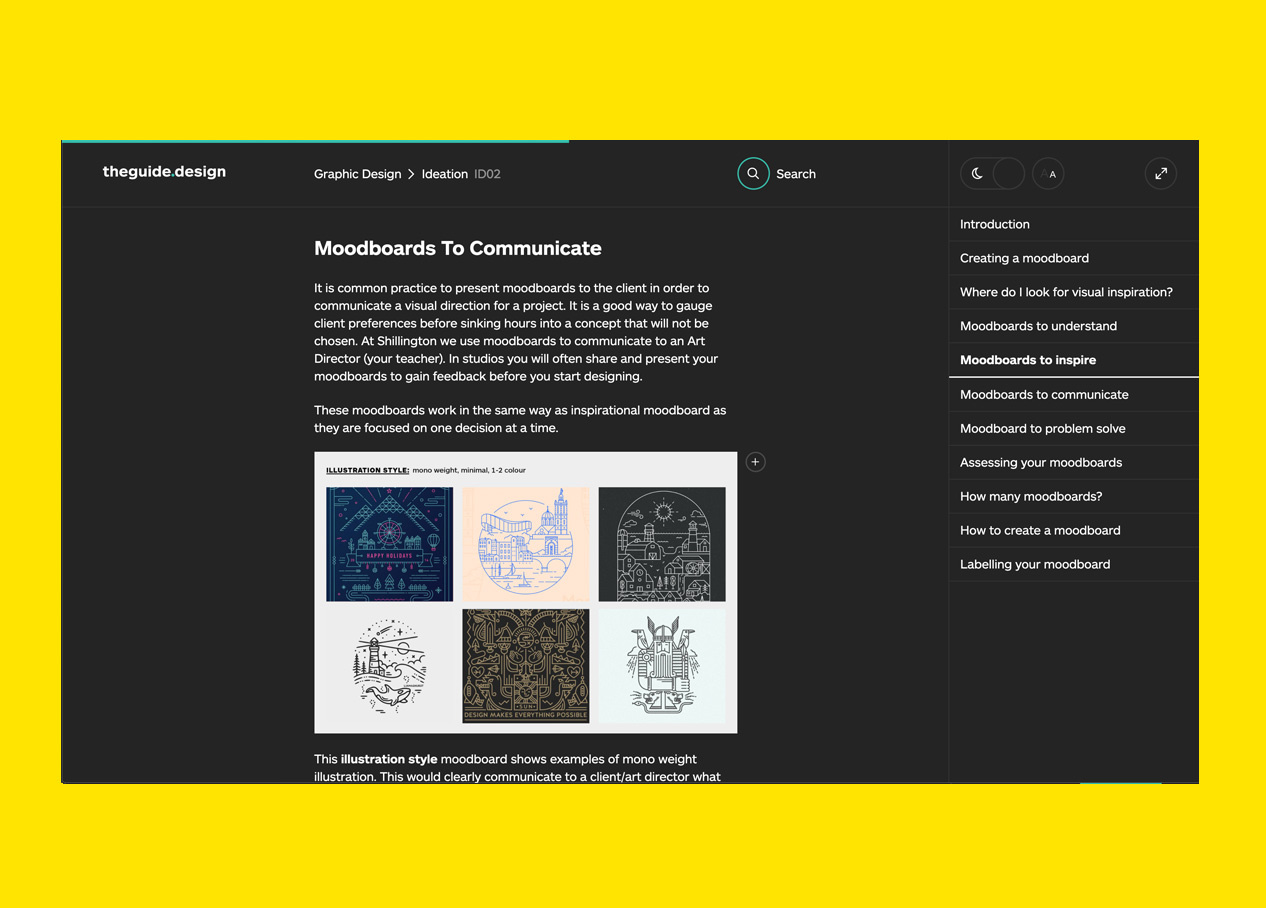Viewport: 1266px width, 908px height.
Task: Open Moodboard to problem solve
Action: click(1042, 428)
